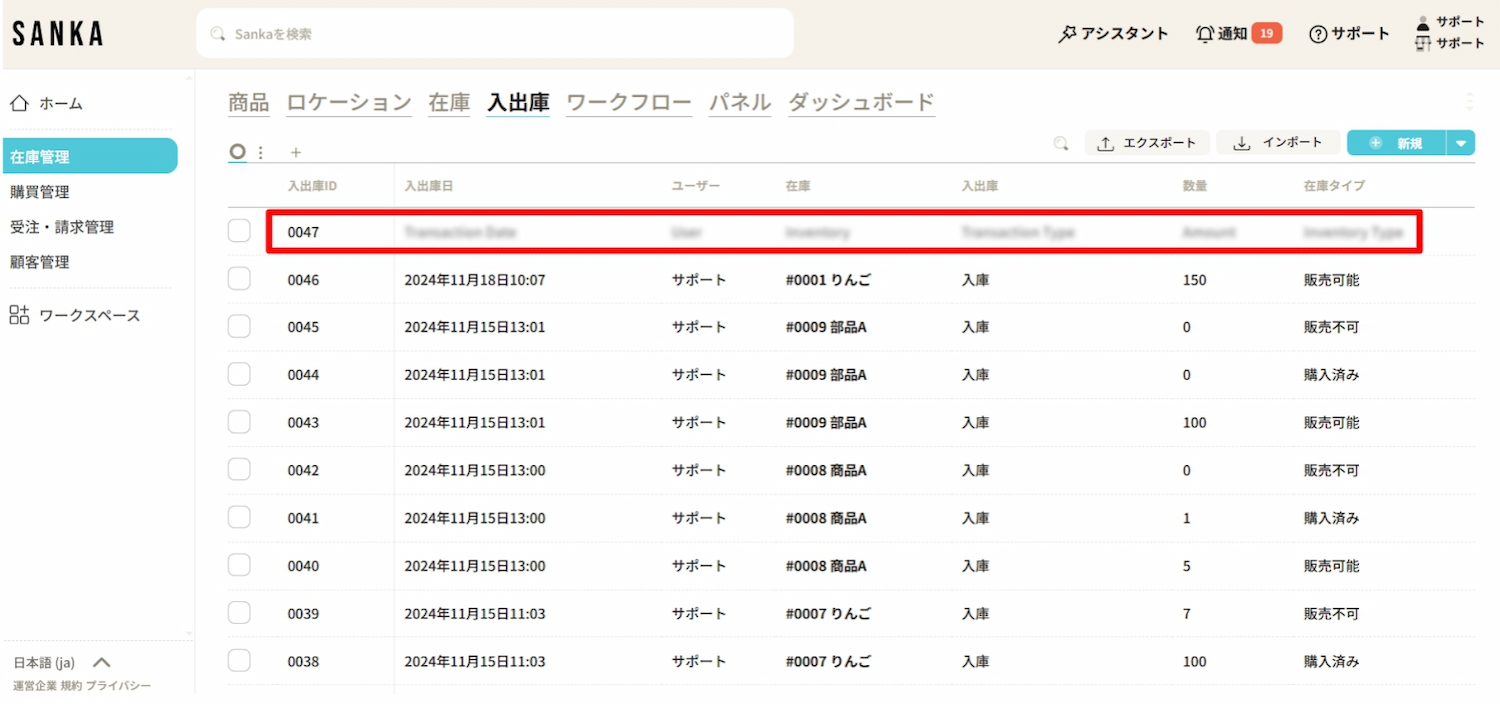Click the インポート button

click(1278, 143)
